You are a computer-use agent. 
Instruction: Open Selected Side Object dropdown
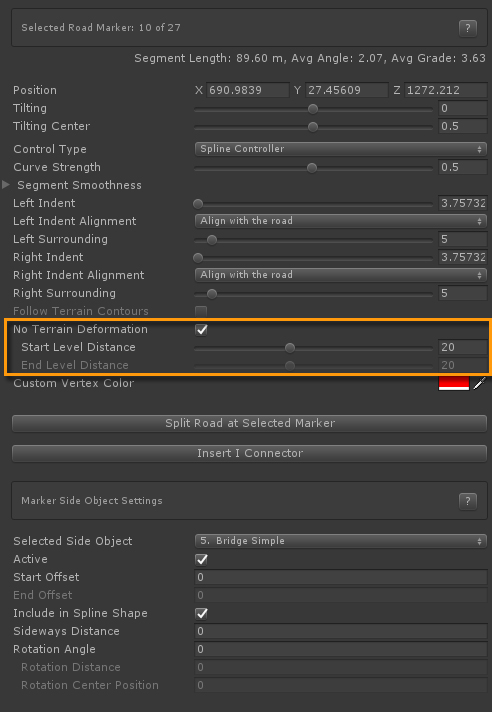pyautogui.click(x=340, y=541)
